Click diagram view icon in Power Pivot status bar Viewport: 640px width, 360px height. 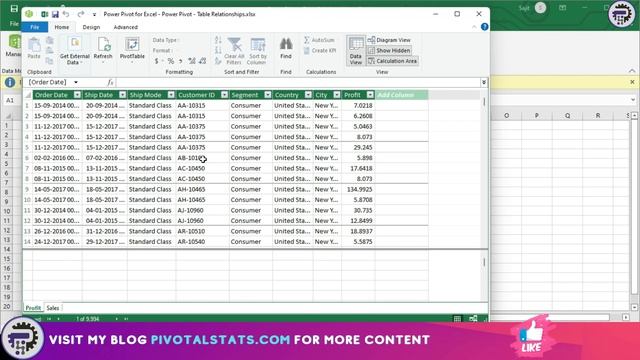tap(473, 319)
